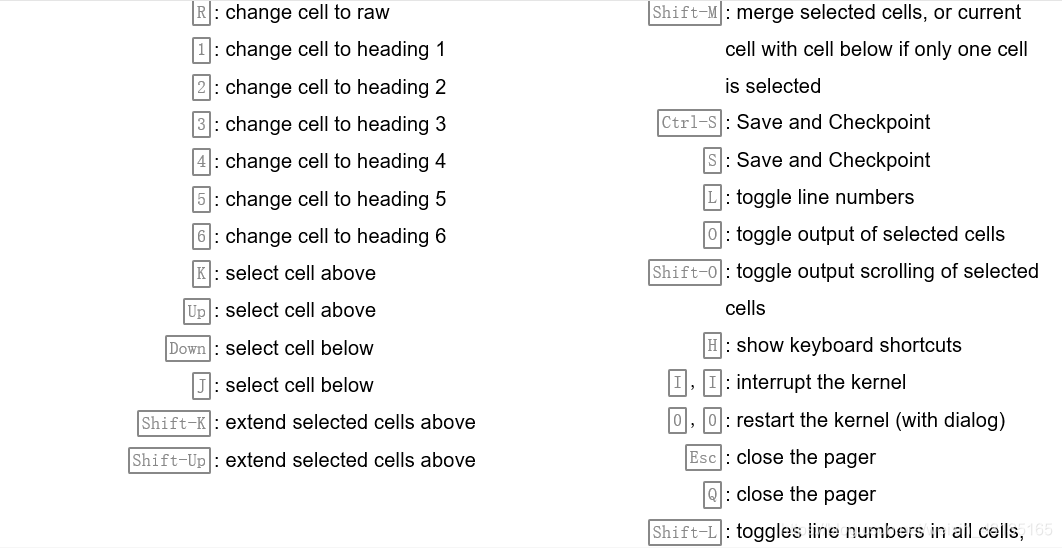Click the Down key shortcut badge
Image resolution: width=1062 pixels, height=548 pixels.
tap(188, 348)
